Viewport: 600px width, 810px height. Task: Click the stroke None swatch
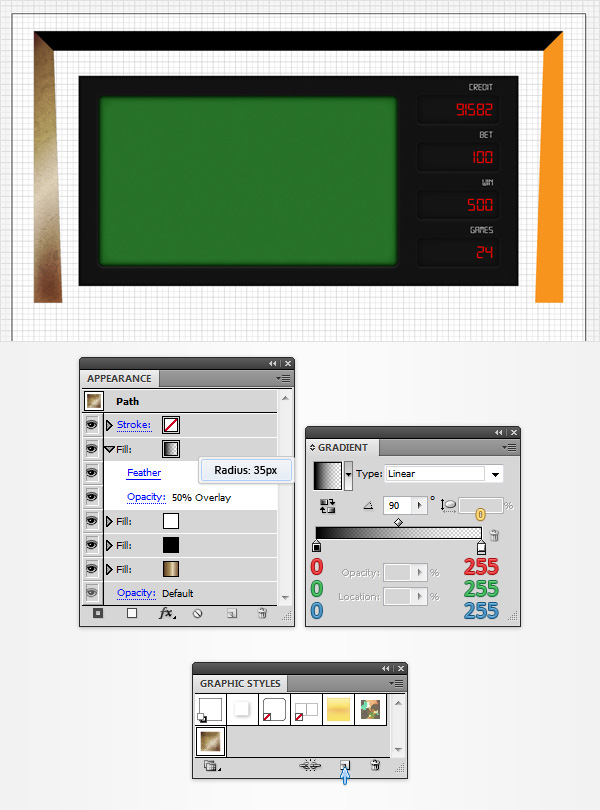pyautogui.click(x=171, y=425)
